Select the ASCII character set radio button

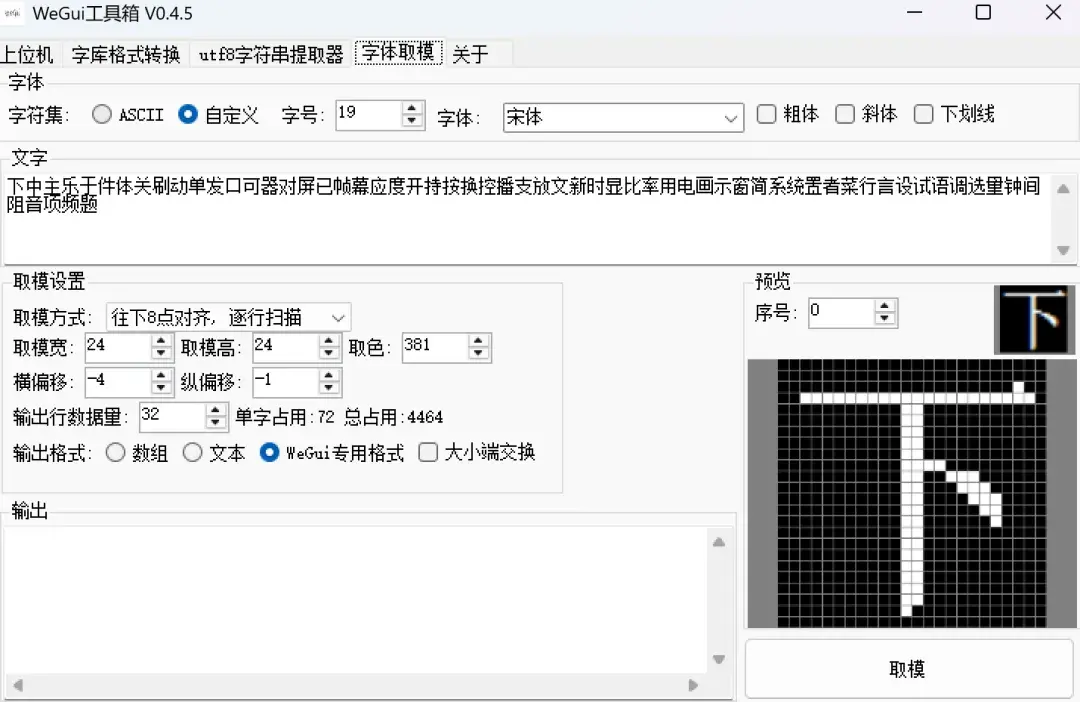[101, 114]
